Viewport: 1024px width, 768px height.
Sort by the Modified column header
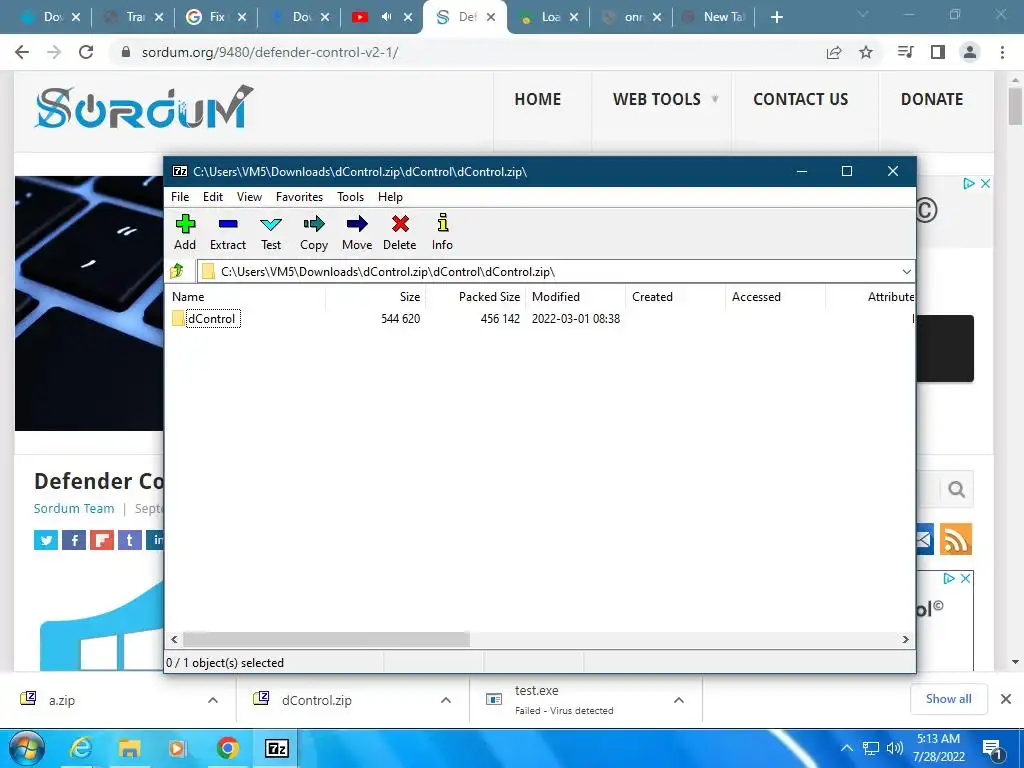575,296
